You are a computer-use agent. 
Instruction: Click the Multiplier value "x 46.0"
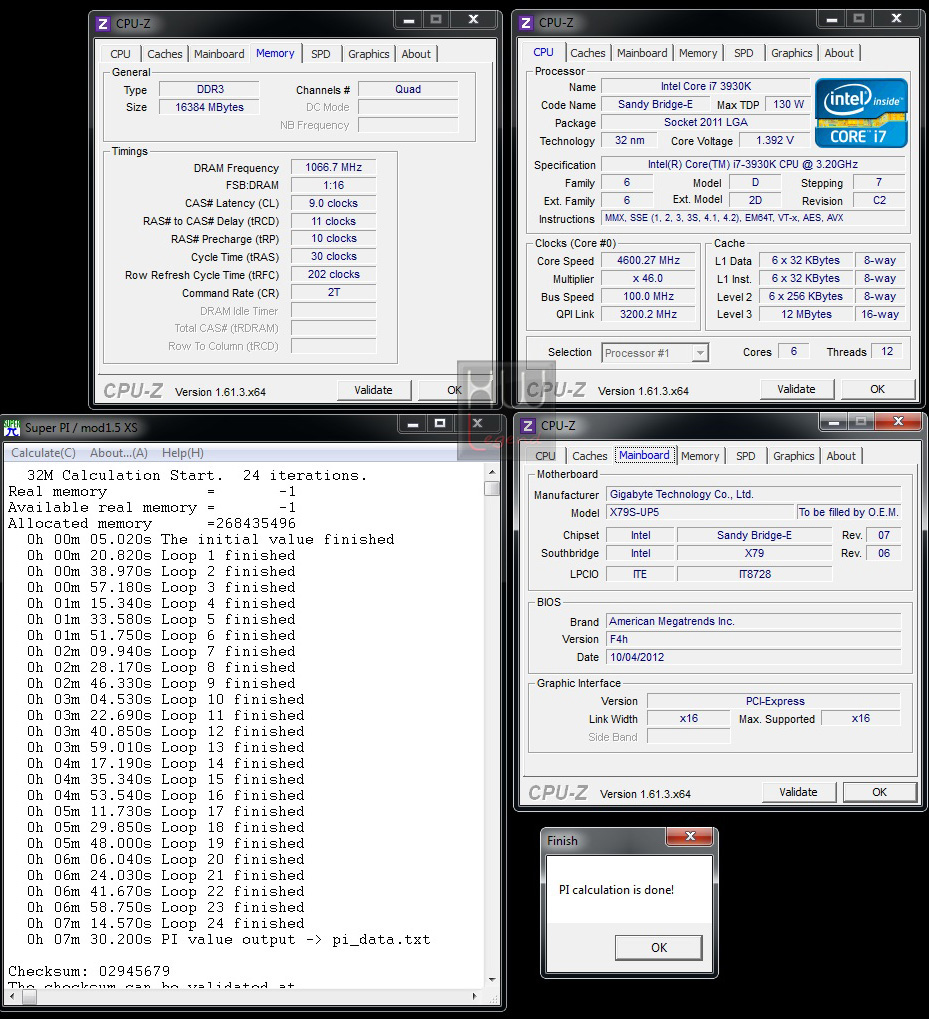point(648,279)
